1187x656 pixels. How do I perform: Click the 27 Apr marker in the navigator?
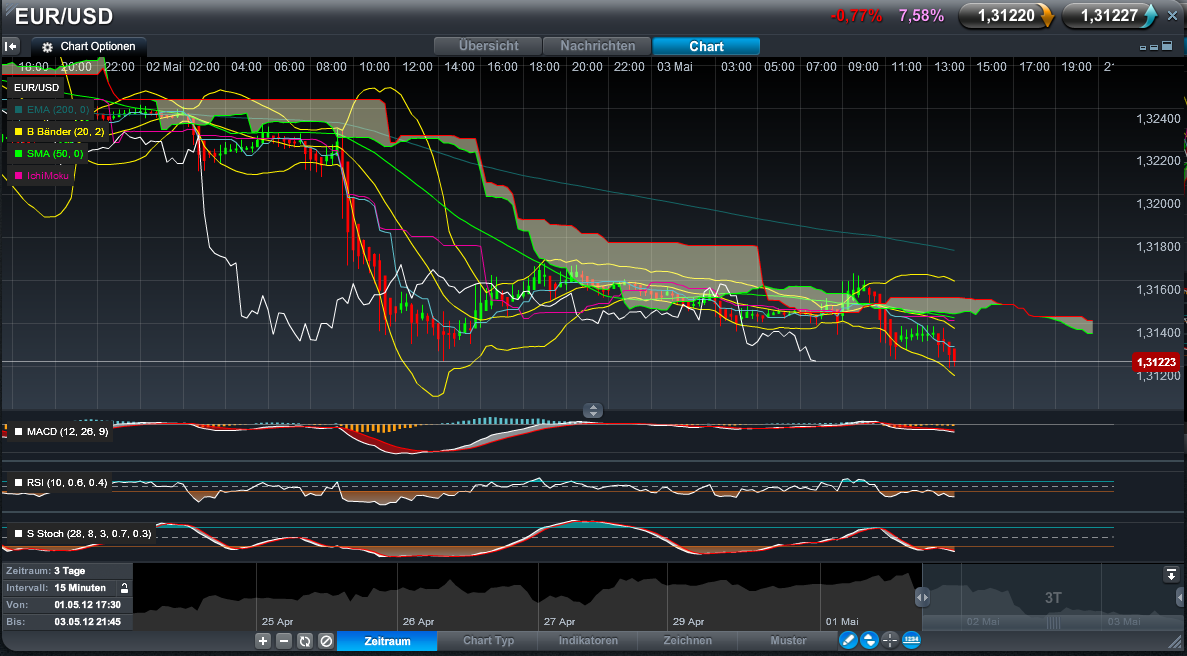(559, 621)
